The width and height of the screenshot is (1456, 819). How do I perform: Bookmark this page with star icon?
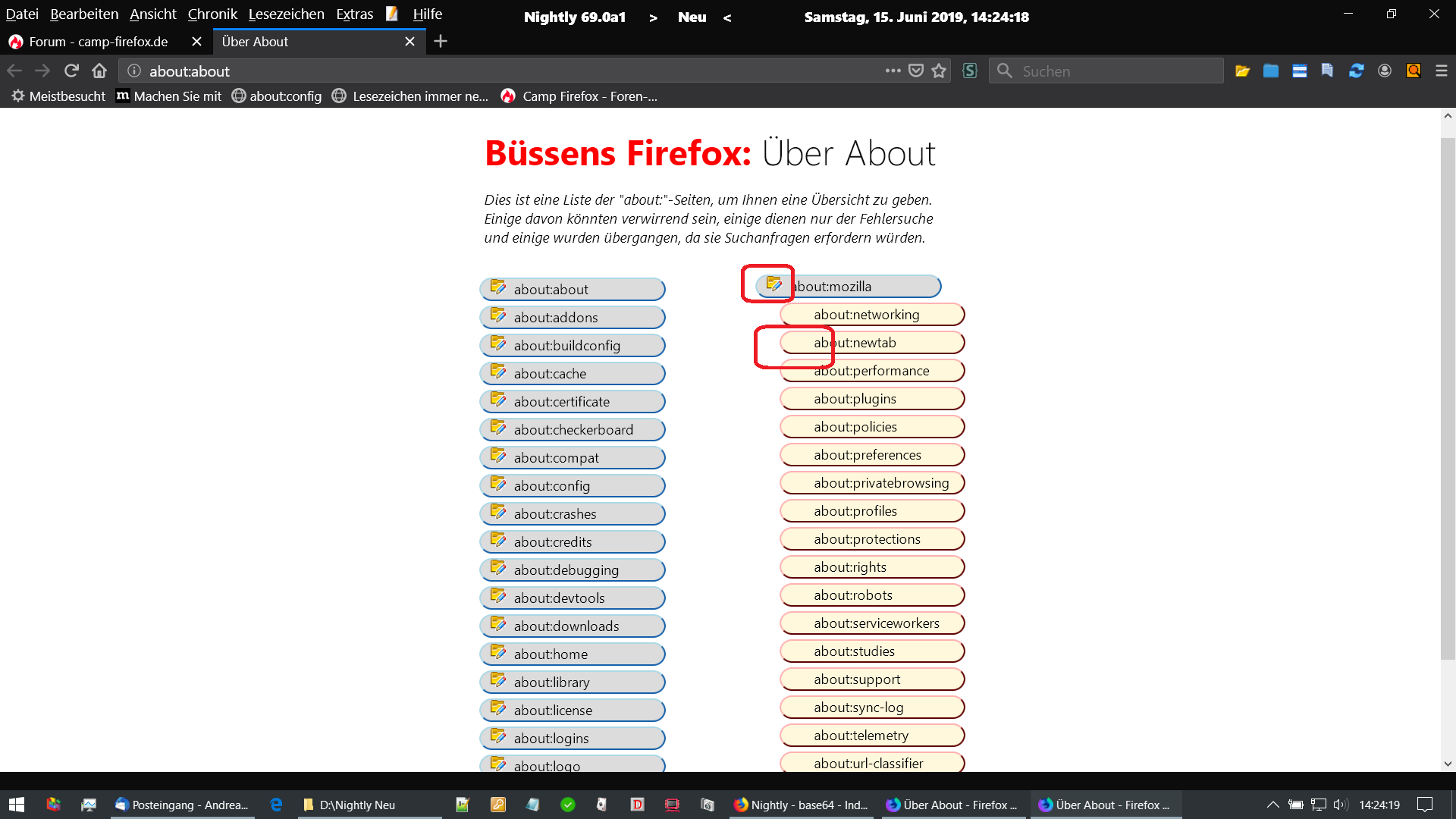click(939, 71)
